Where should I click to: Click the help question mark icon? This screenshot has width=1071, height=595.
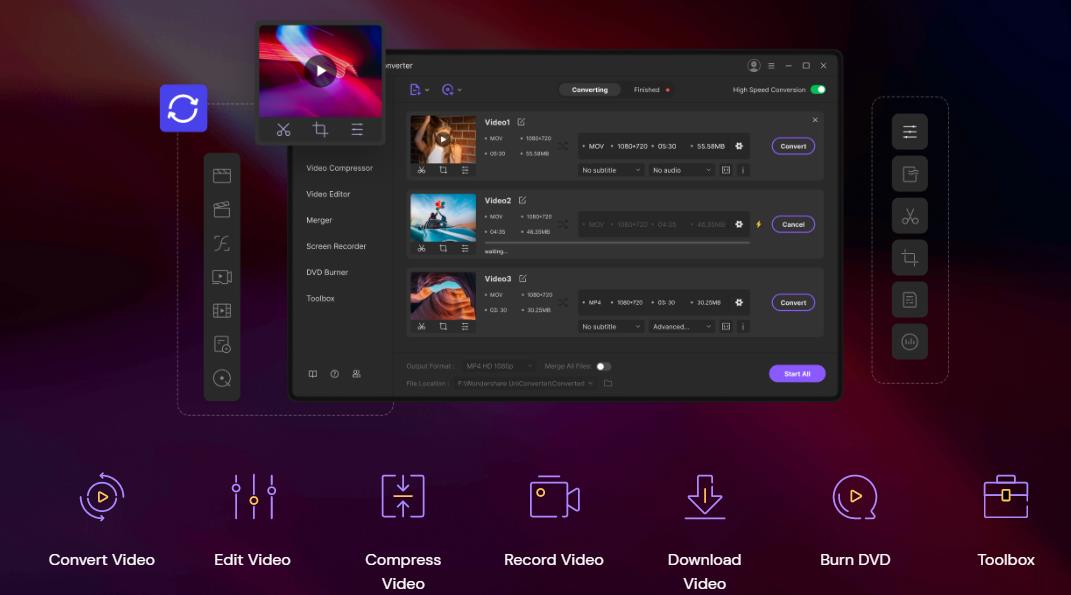point(334,374)
